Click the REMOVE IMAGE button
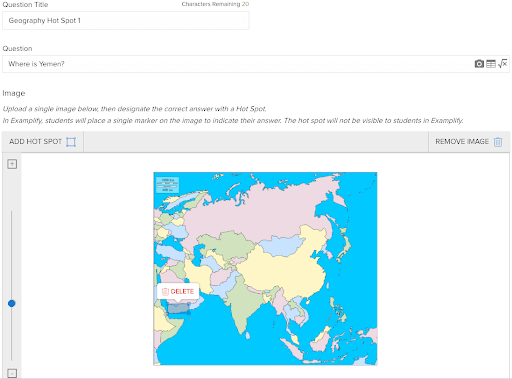 coord(469,142)
